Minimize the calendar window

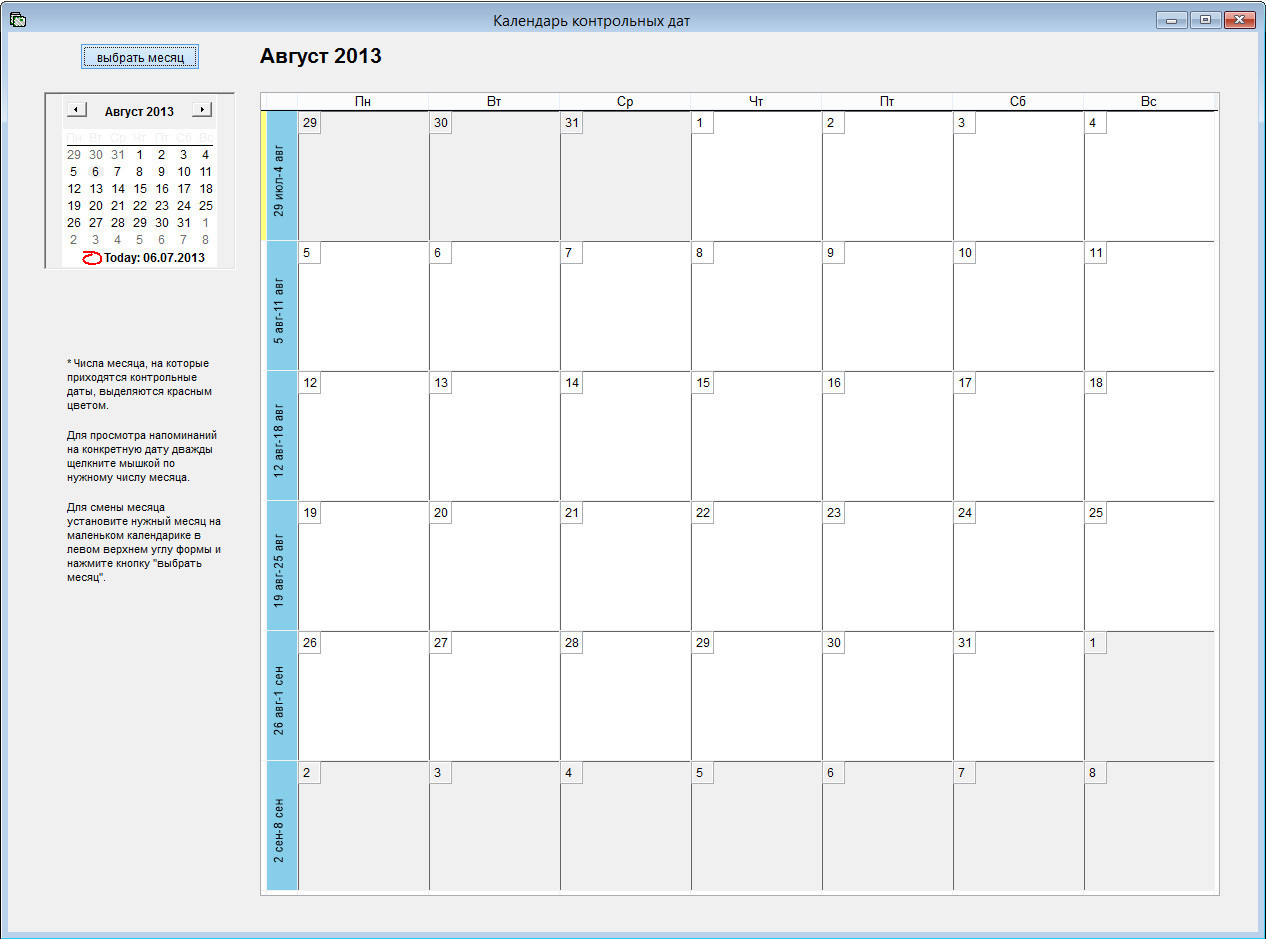coord(1171,20)
